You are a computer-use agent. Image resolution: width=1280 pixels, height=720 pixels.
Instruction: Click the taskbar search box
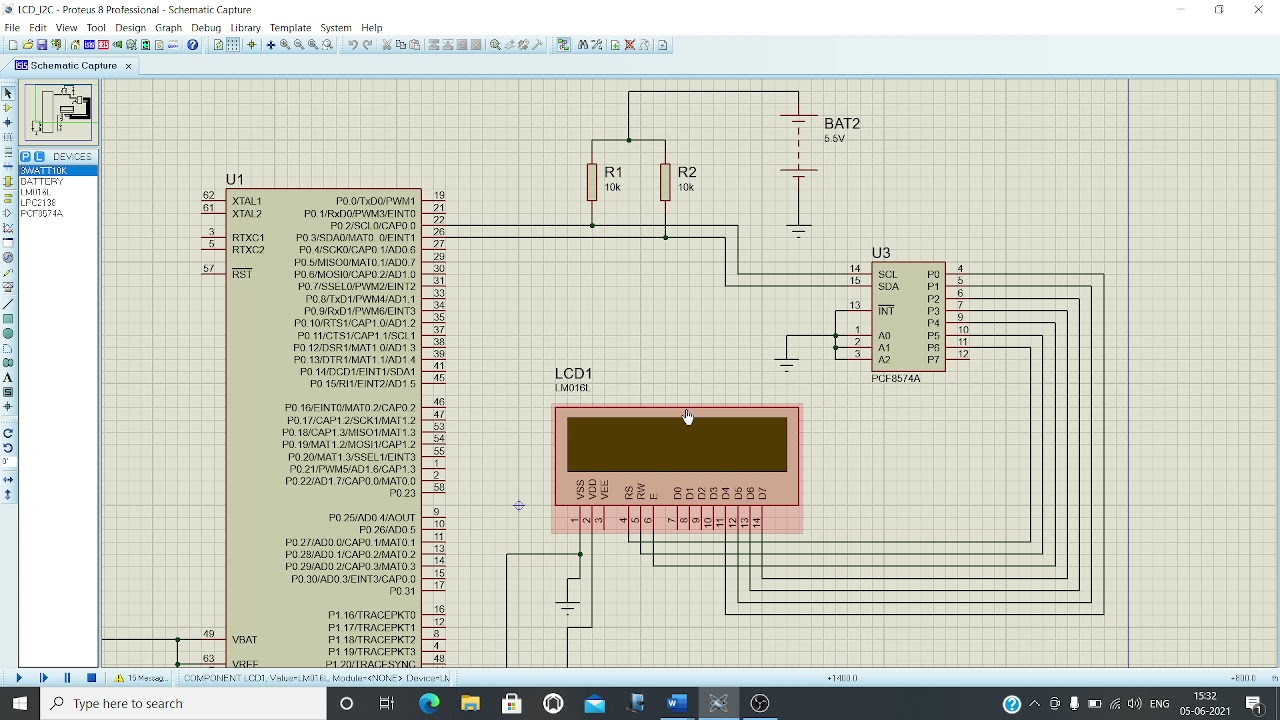pyautogui.click(x=183, y=704)
